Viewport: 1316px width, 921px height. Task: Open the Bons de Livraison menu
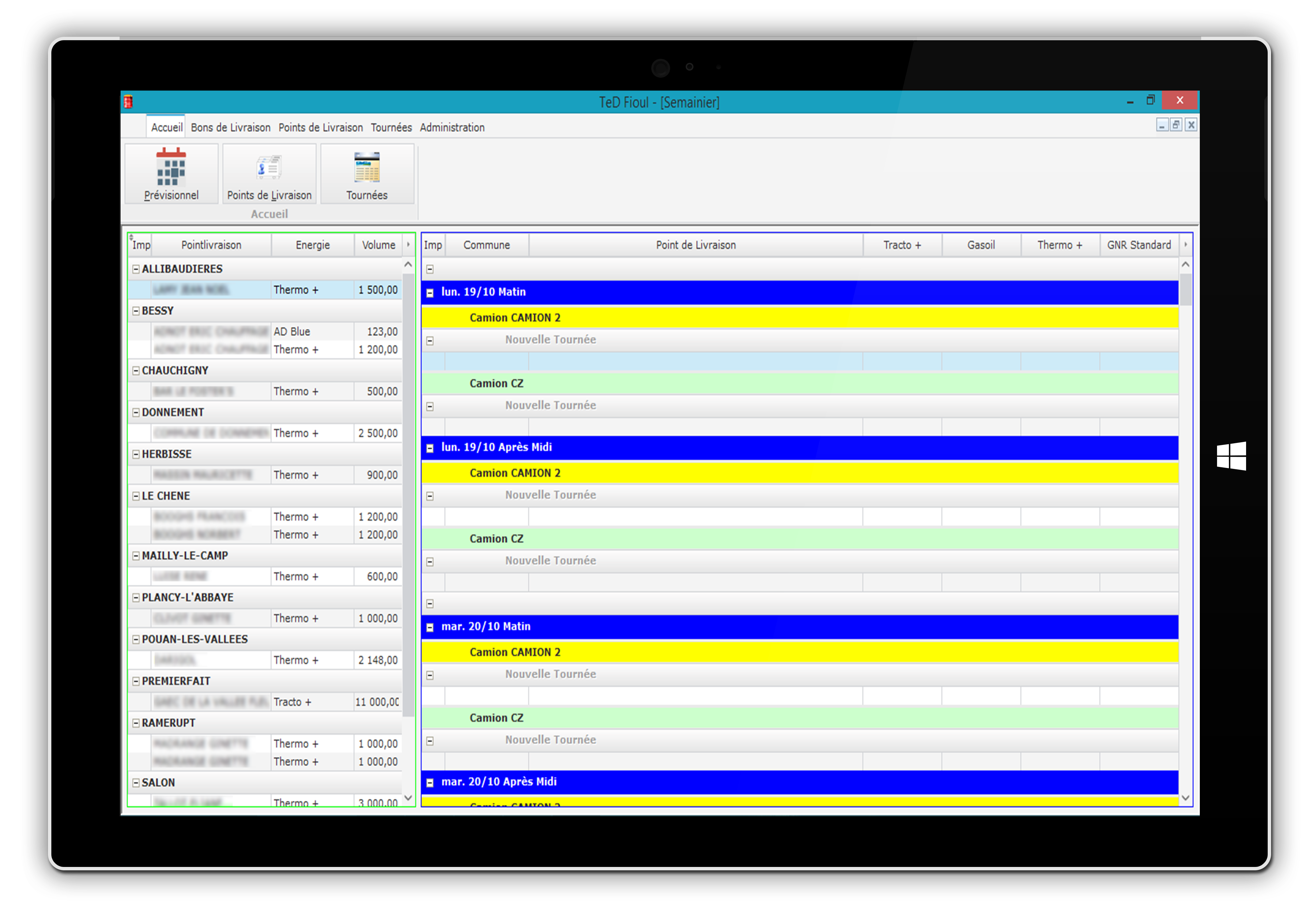coord(230,127)
